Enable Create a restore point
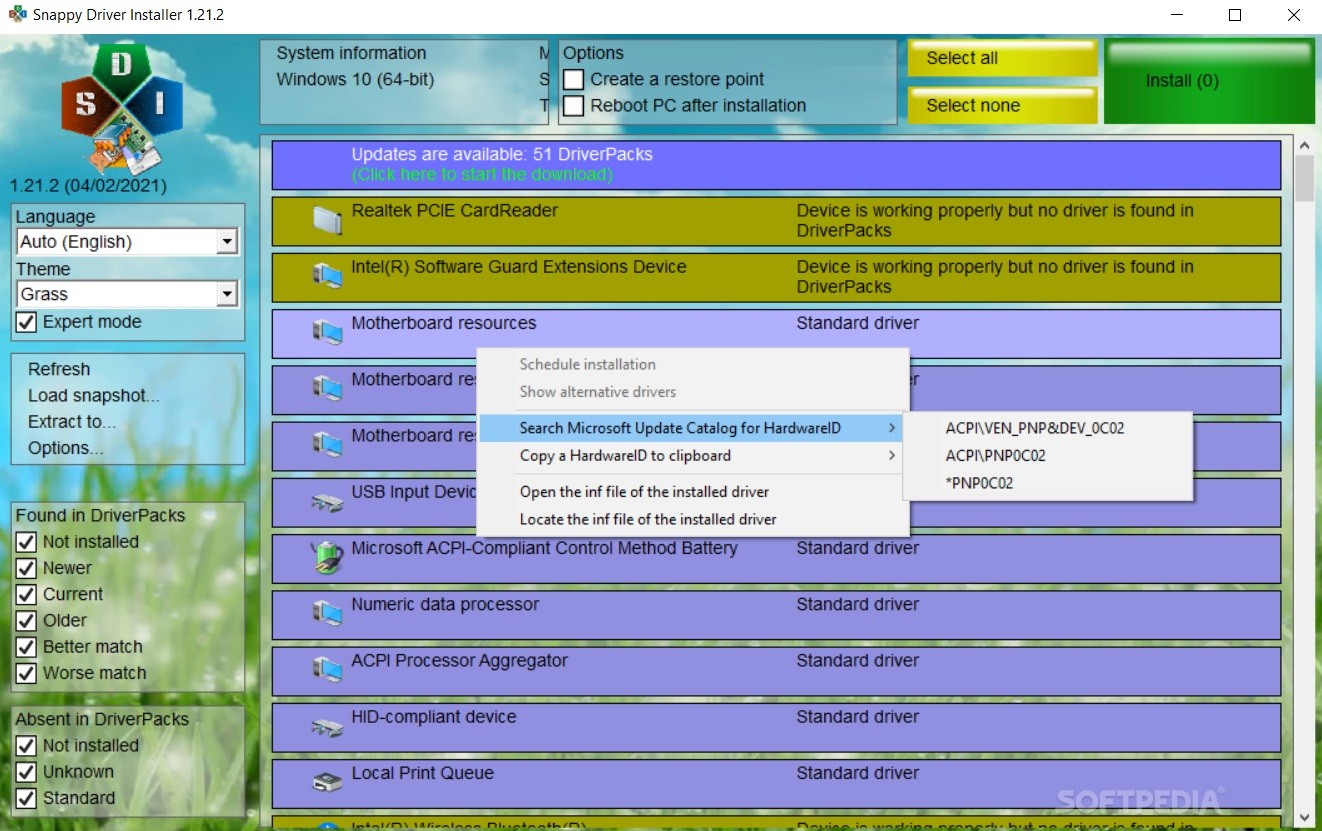Viewport: 1322px width, 831px height. point(572,79)
